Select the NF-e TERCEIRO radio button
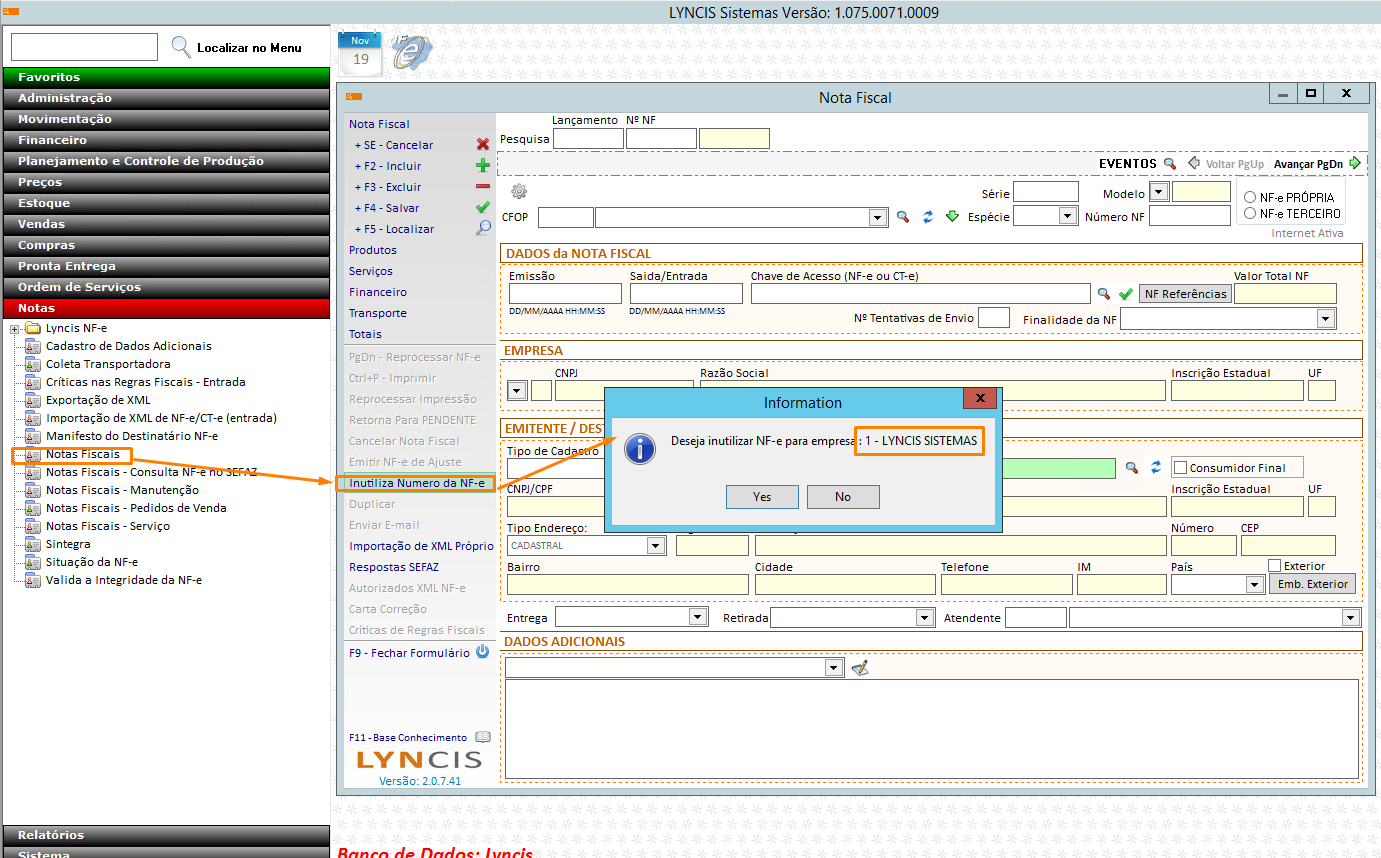 point(1249,213)
